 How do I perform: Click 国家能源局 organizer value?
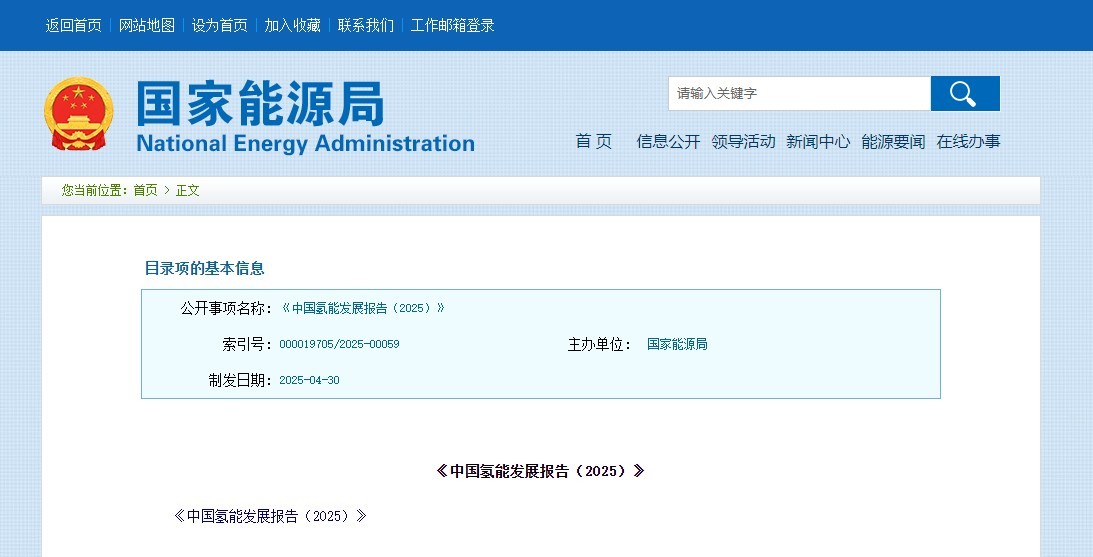677,344
